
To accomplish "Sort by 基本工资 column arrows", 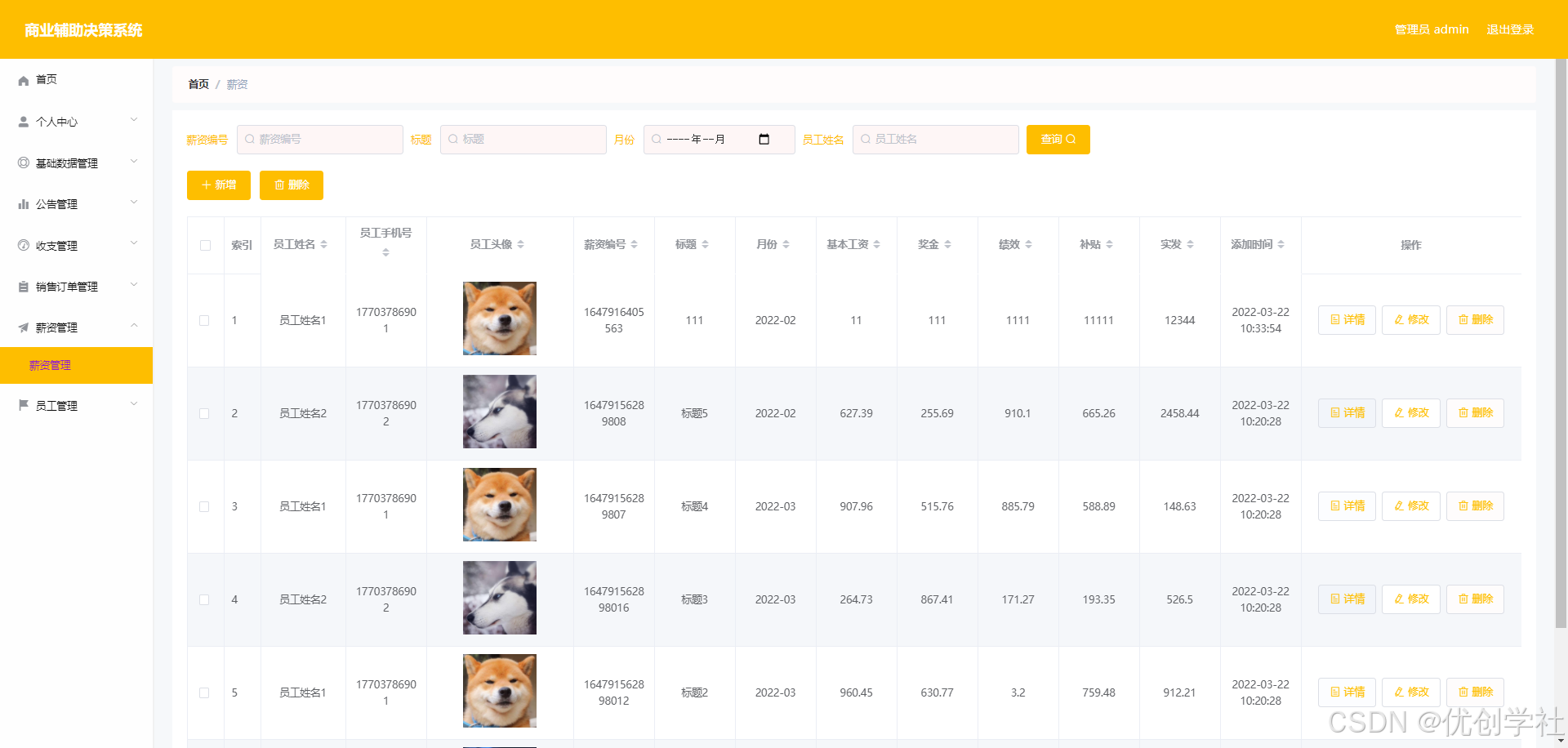I will point(876,244).
